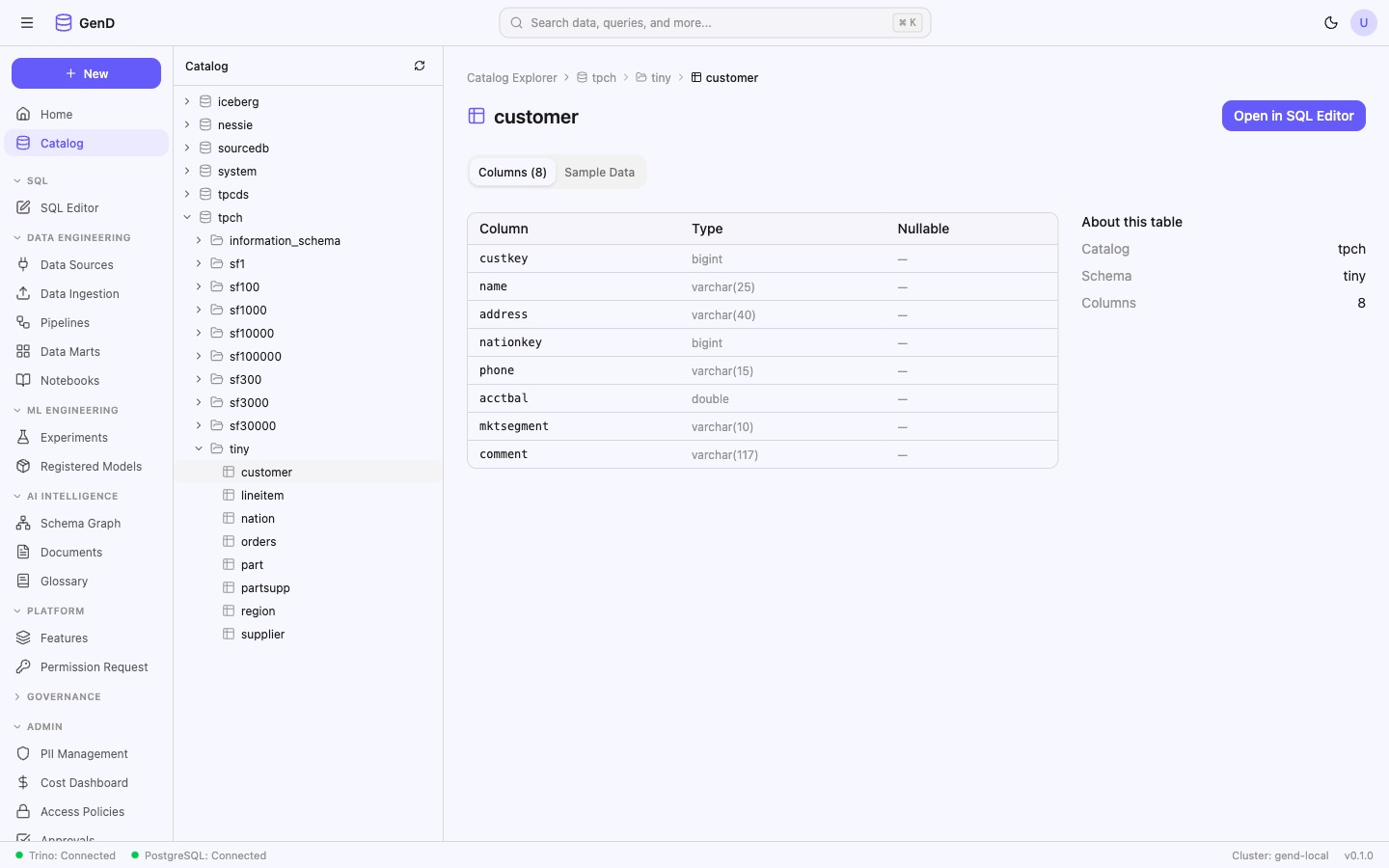Click the catalog refresh icon
Image resolution: width=1389 pixels, height=868 pixels.
click(420, 67)
